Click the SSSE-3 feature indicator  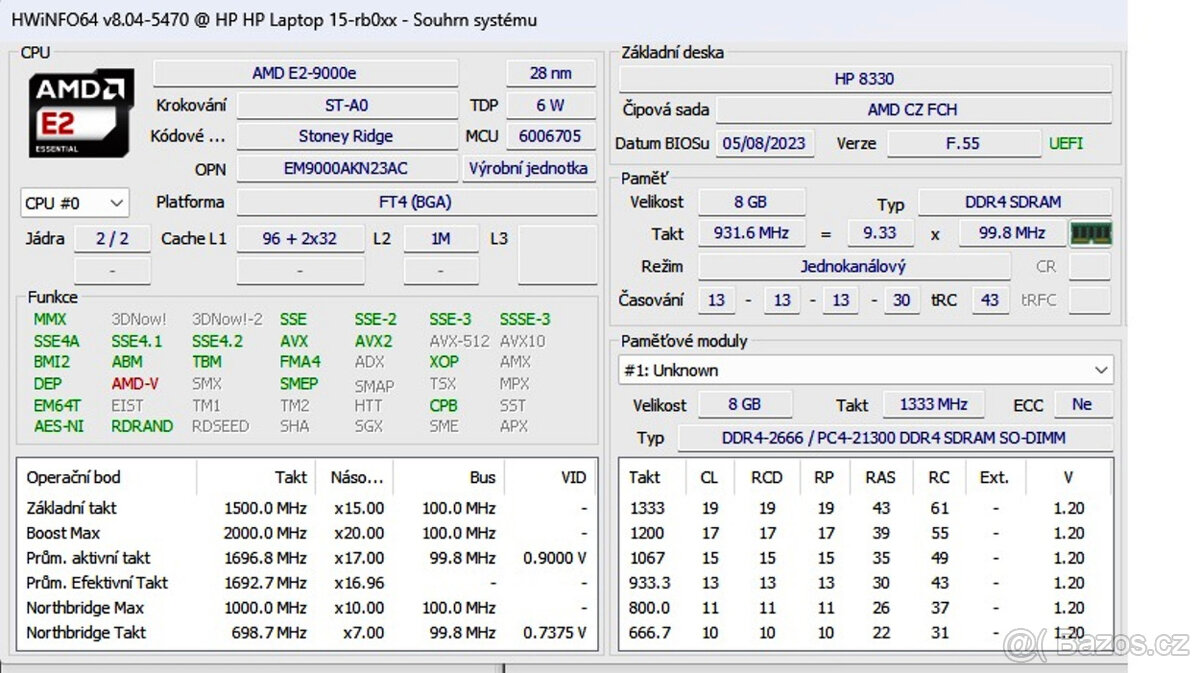click(x=524, y=318)
